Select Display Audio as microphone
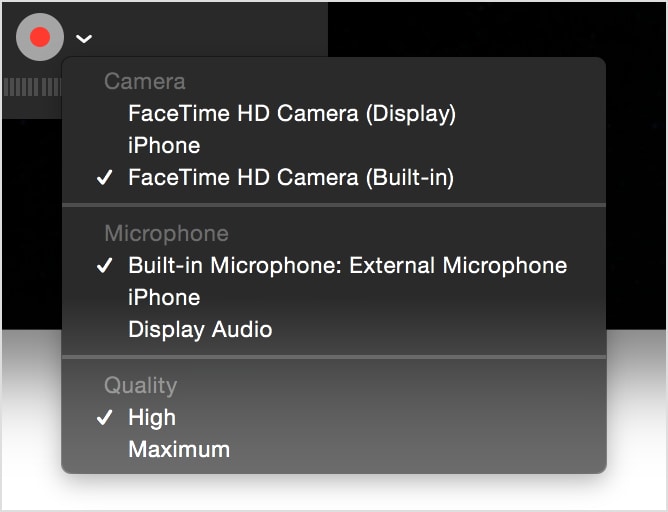This screenshot has height=512, width=668. click(x=200, y=330)
